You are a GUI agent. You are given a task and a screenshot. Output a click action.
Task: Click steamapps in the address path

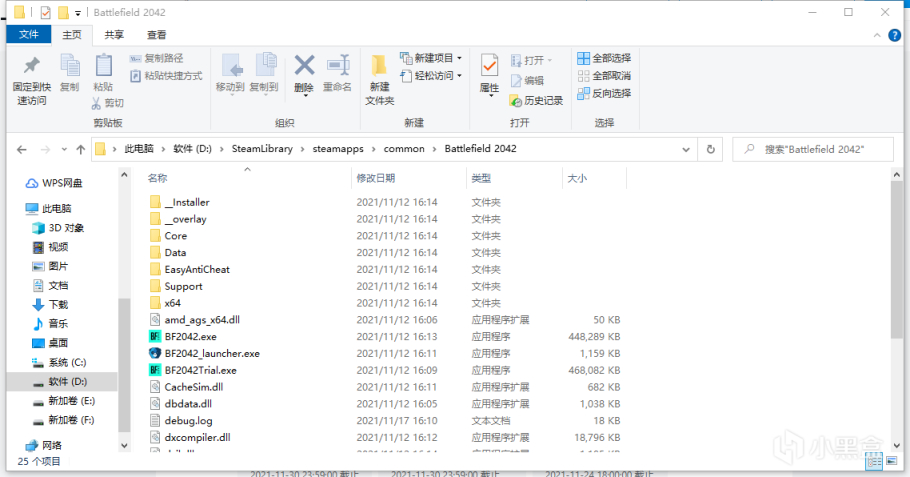click(338, 149)
